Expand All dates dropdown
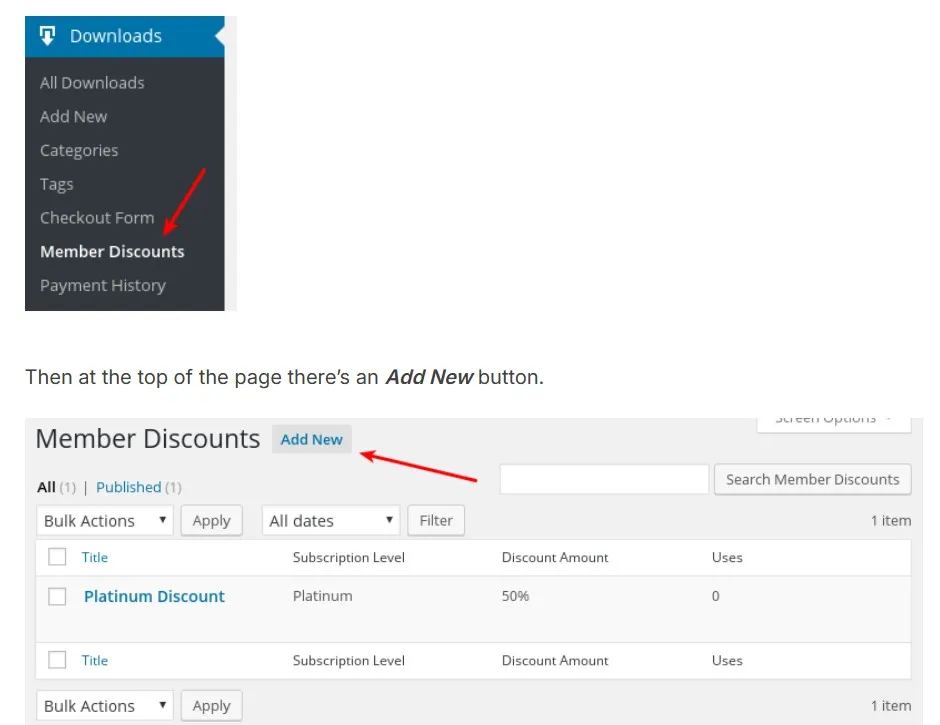This screenshot has width=940, height=725. [331, 521]
